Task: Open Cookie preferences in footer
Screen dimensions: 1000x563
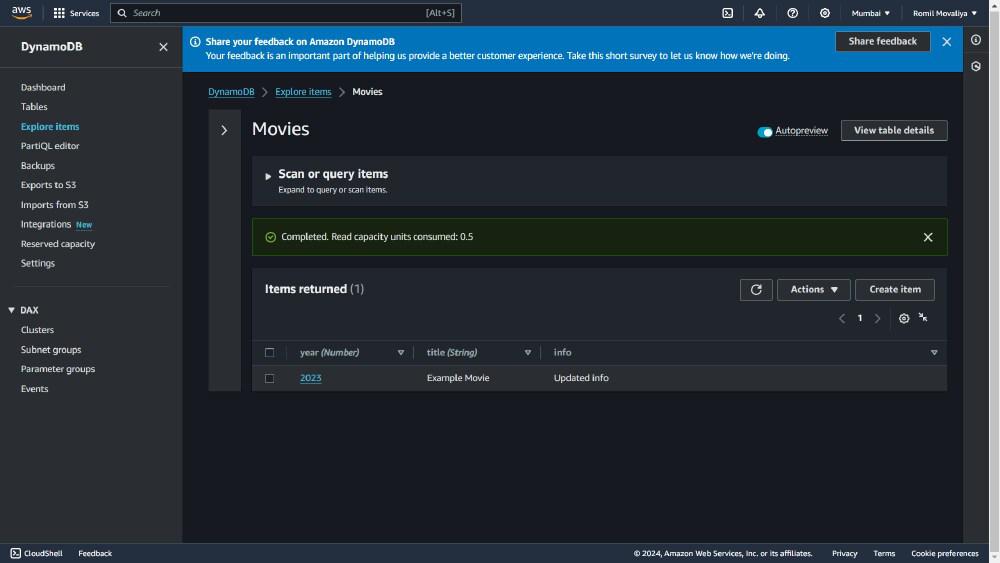Action: (945, 553)
